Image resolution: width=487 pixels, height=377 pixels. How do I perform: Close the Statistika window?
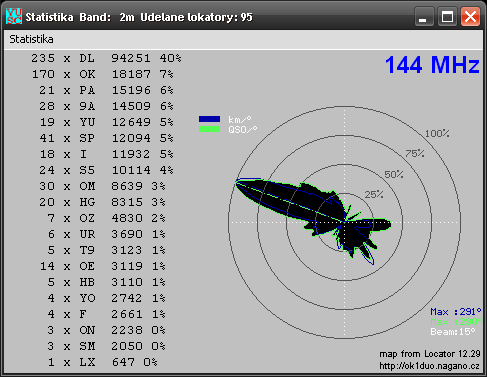point(470,17)
